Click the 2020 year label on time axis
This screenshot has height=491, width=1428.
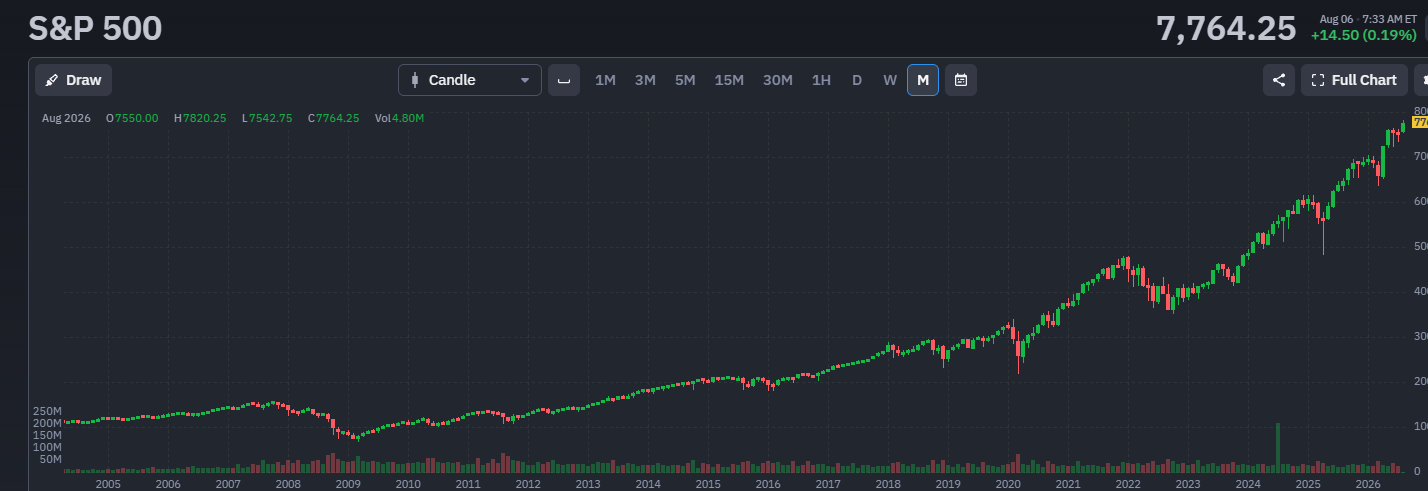1008,484
